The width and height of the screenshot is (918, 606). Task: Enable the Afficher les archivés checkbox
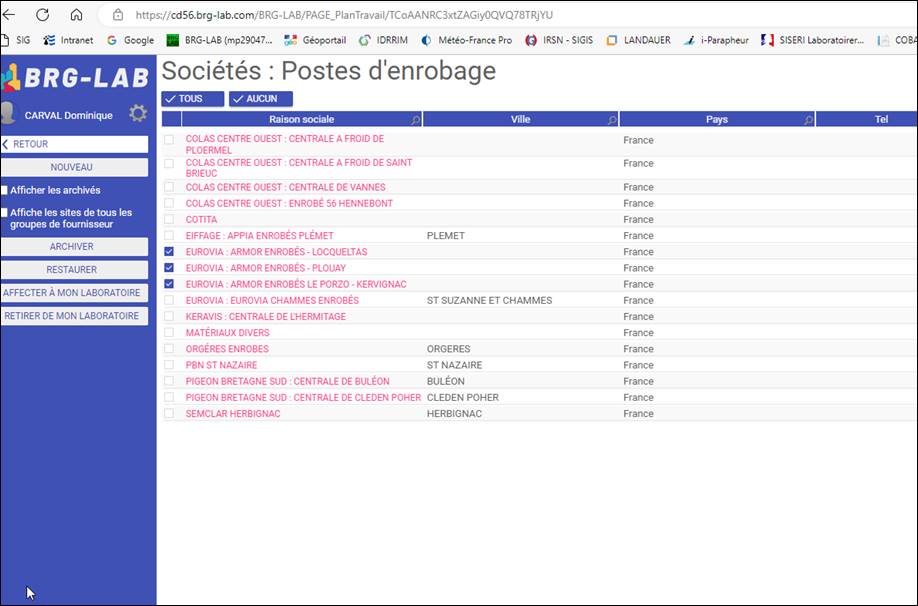(x=5, y=190)
